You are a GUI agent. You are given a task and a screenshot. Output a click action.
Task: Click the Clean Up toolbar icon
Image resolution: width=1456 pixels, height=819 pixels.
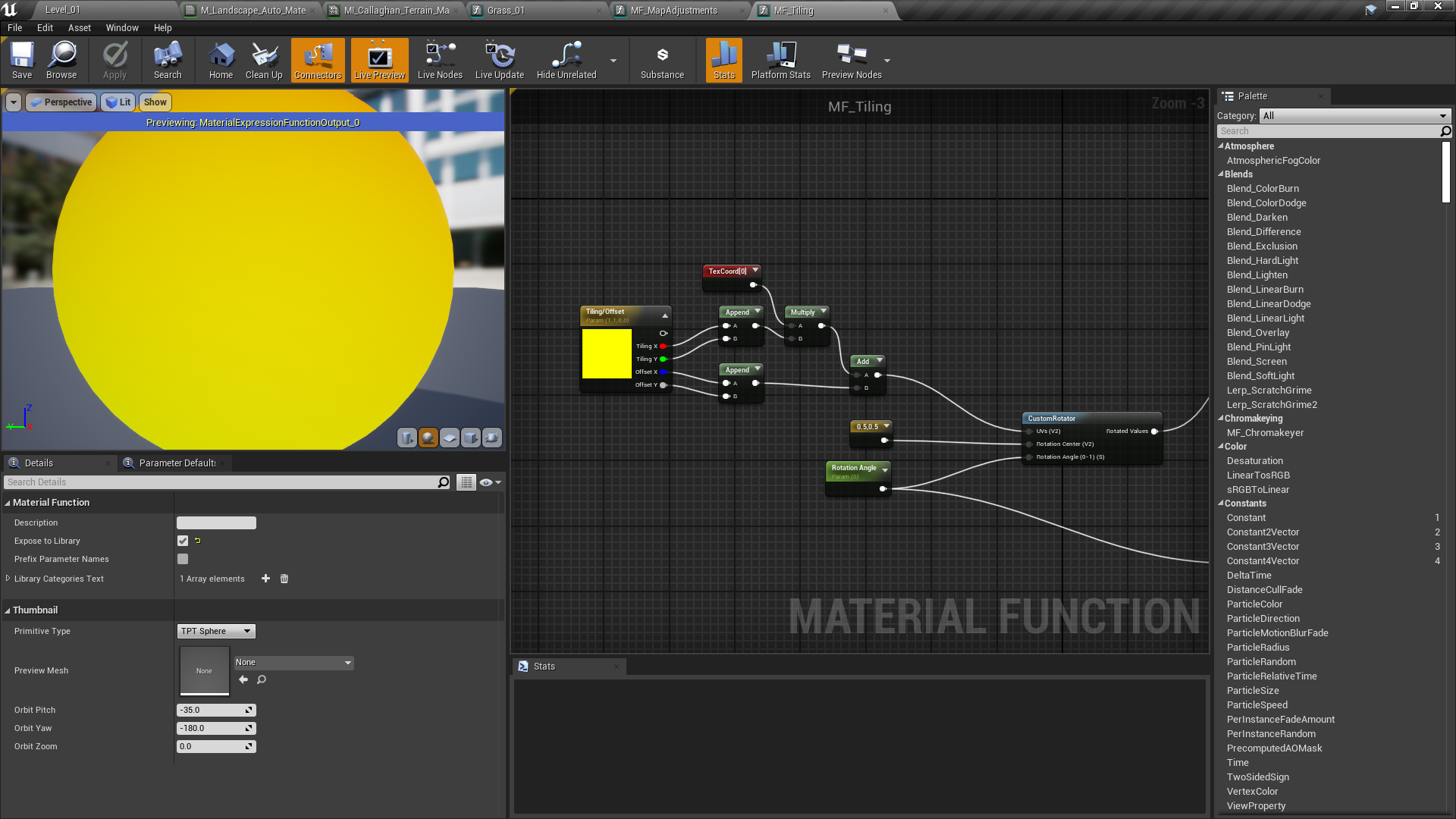(263, 60)
